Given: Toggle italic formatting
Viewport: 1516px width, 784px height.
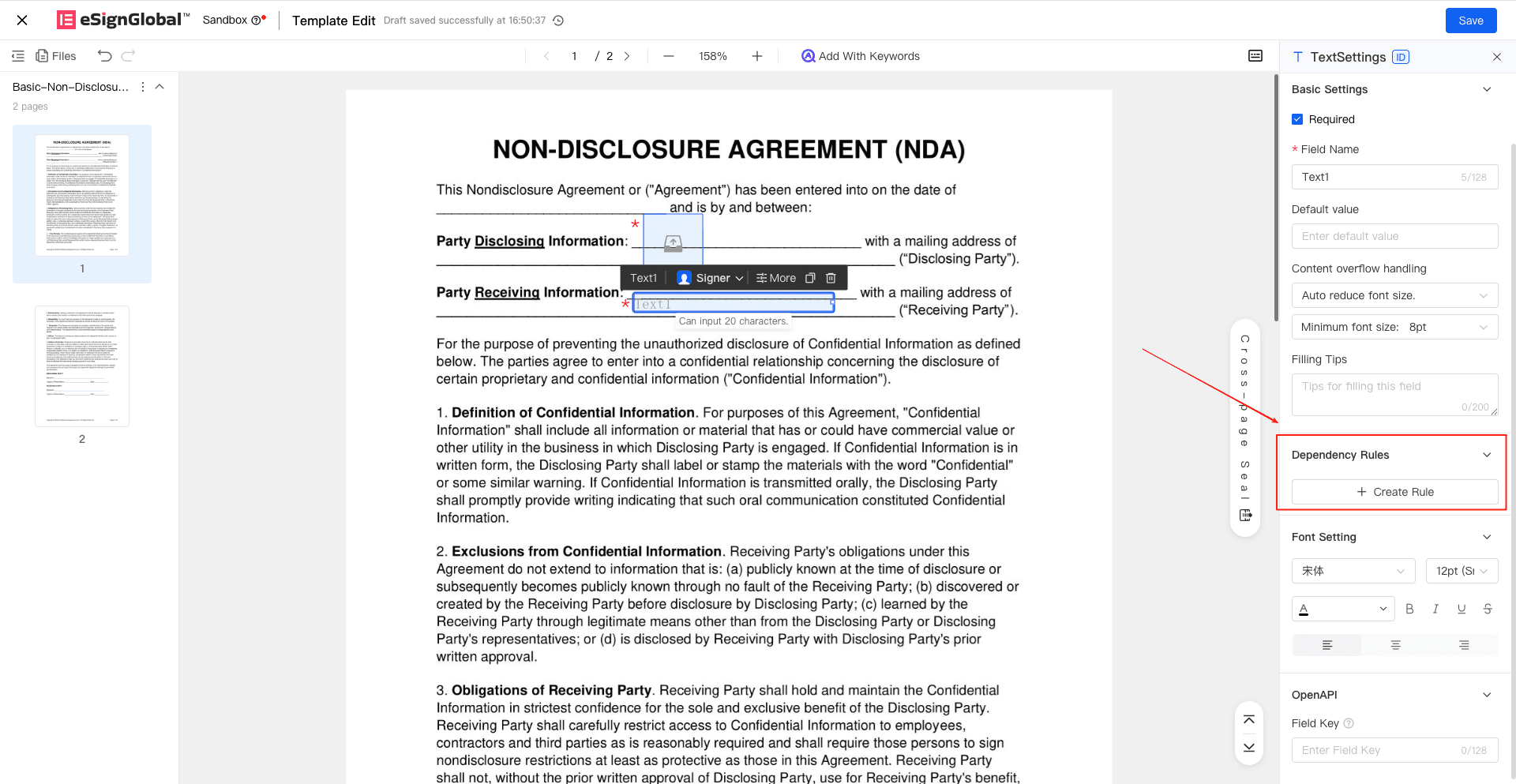Looking at the screenshot, I should tap(1435, 609).
